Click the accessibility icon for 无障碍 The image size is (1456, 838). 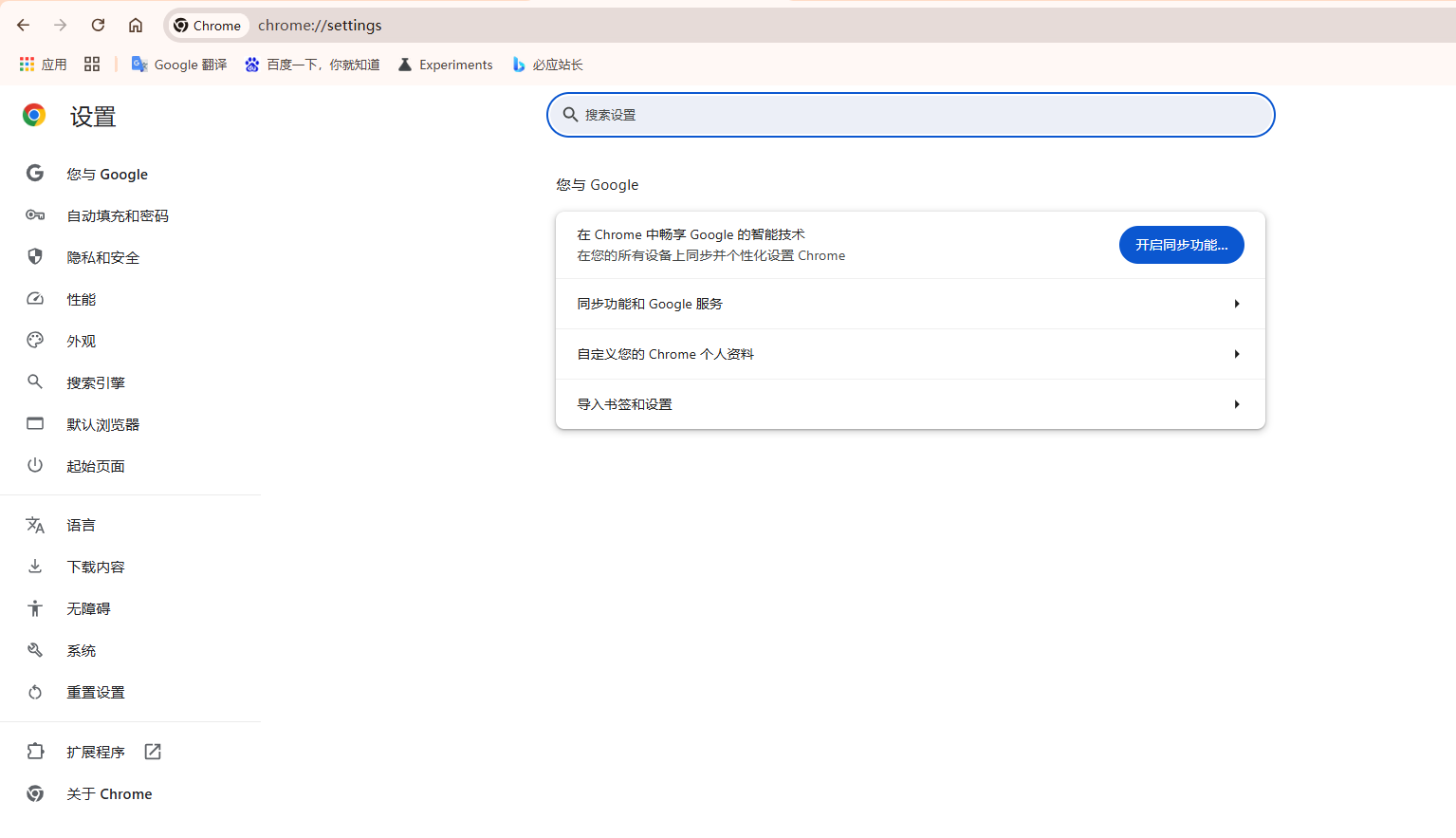click(35, 608)
